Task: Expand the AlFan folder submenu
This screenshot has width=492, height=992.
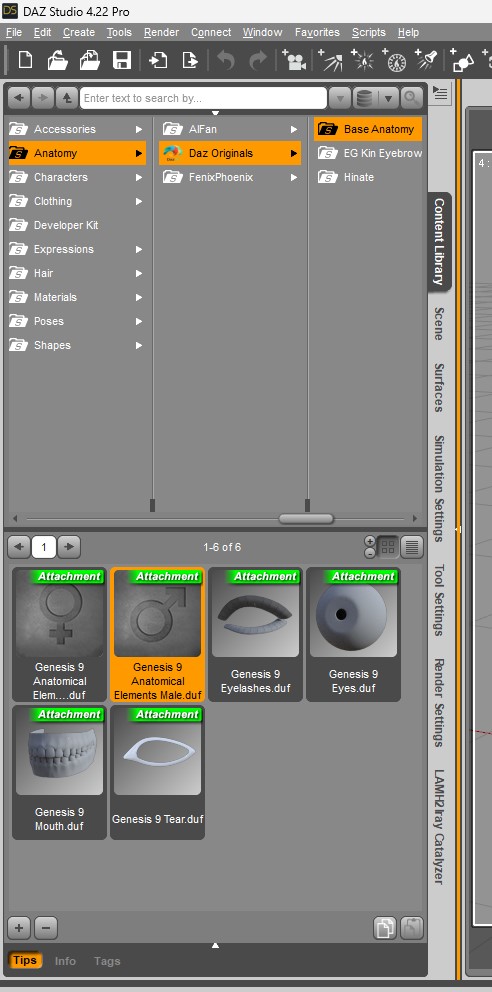Action: 293,129
